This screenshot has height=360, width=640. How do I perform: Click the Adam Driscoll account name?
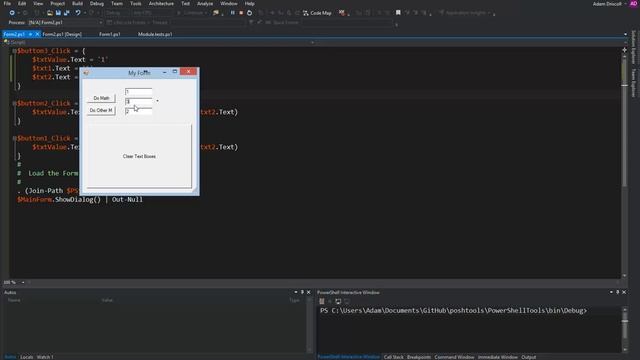[607, 4]
